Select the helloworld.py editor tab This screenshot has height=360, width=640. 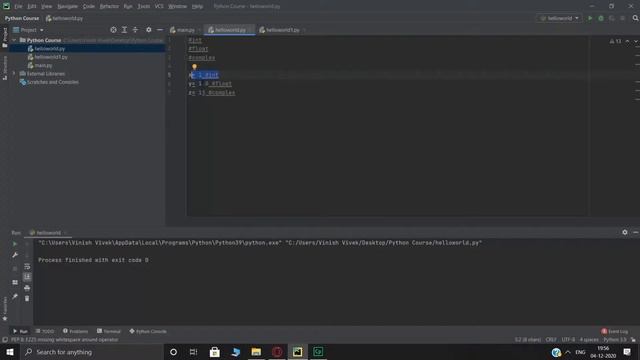[230, 30]
